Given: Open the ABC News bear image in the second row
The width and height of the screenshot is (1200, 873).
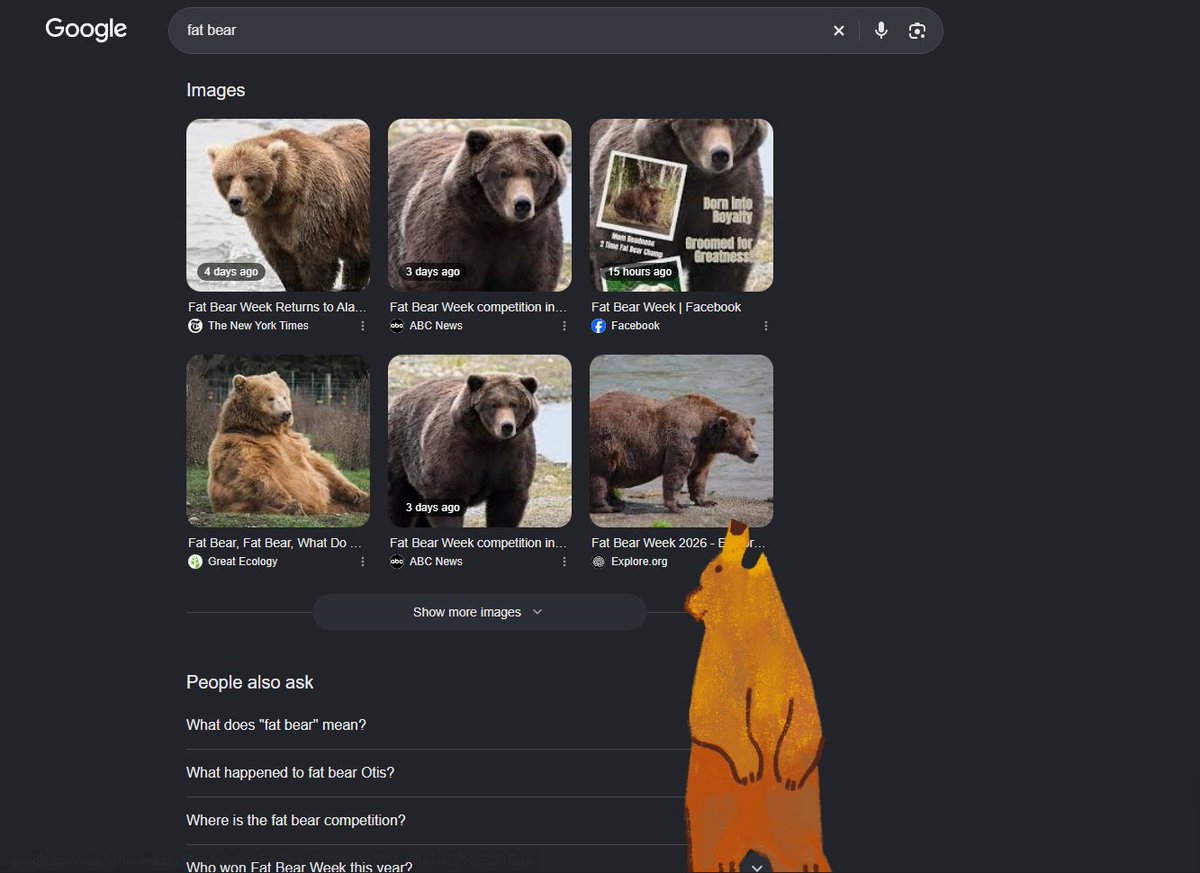Looking at the screenshot, I should (480, 441).
